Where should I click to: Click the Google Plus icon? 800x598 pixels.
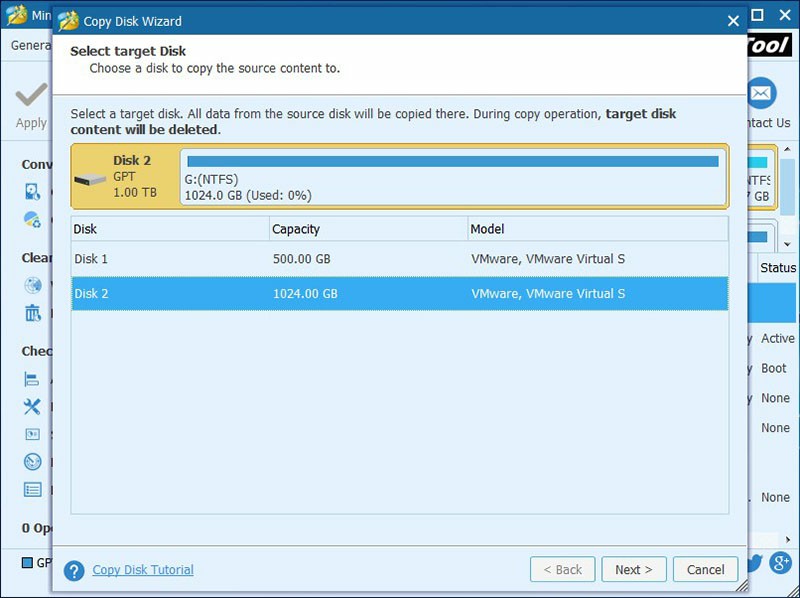tap(780, 563)
